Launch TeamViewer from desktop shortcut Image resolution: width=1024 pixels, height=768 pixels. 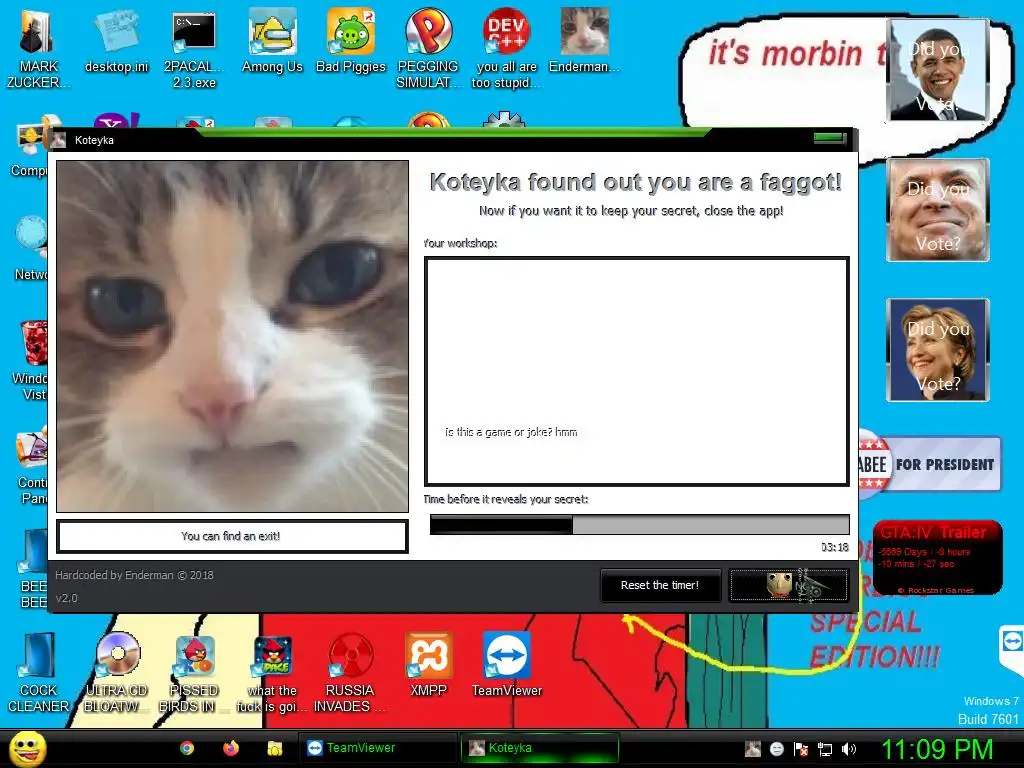(x=507, y=665)
